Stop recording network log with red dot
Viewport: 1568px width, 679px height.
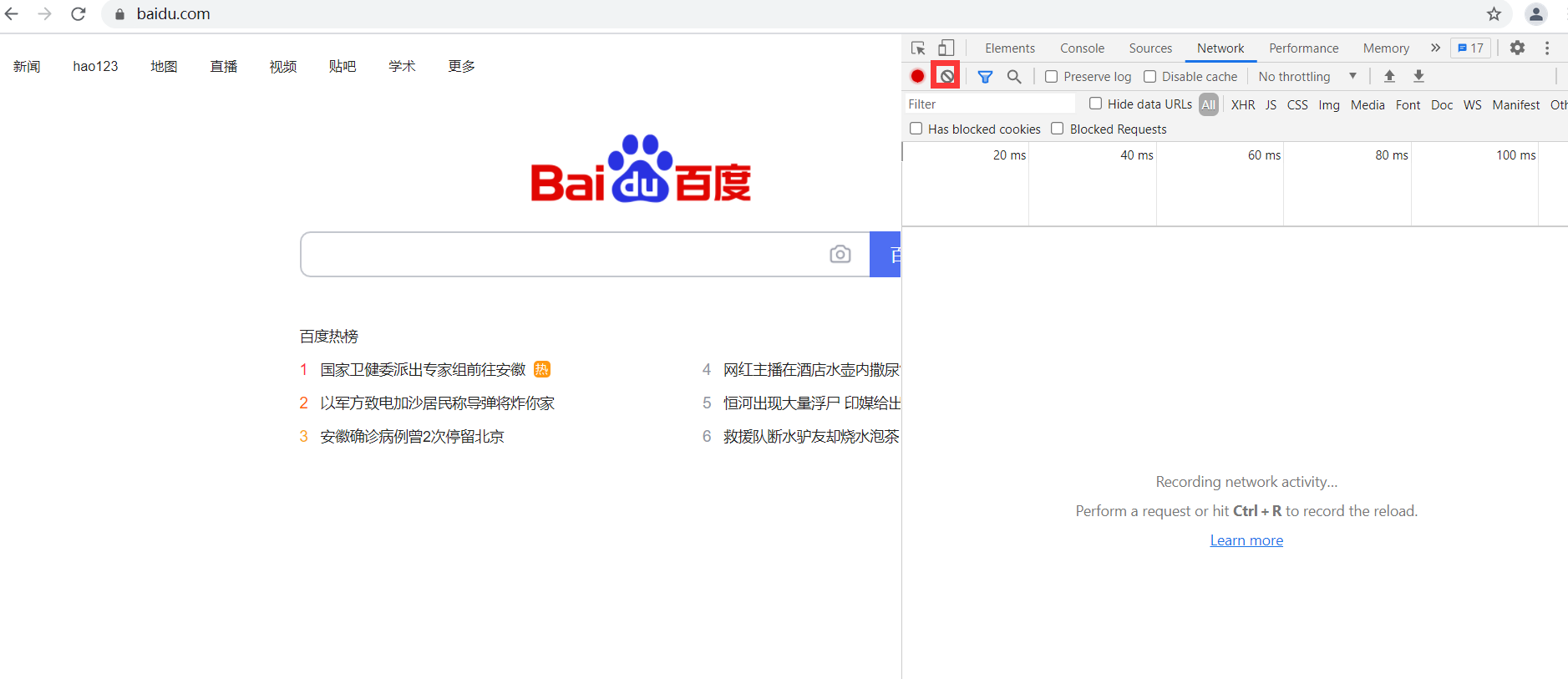[917, 76]
